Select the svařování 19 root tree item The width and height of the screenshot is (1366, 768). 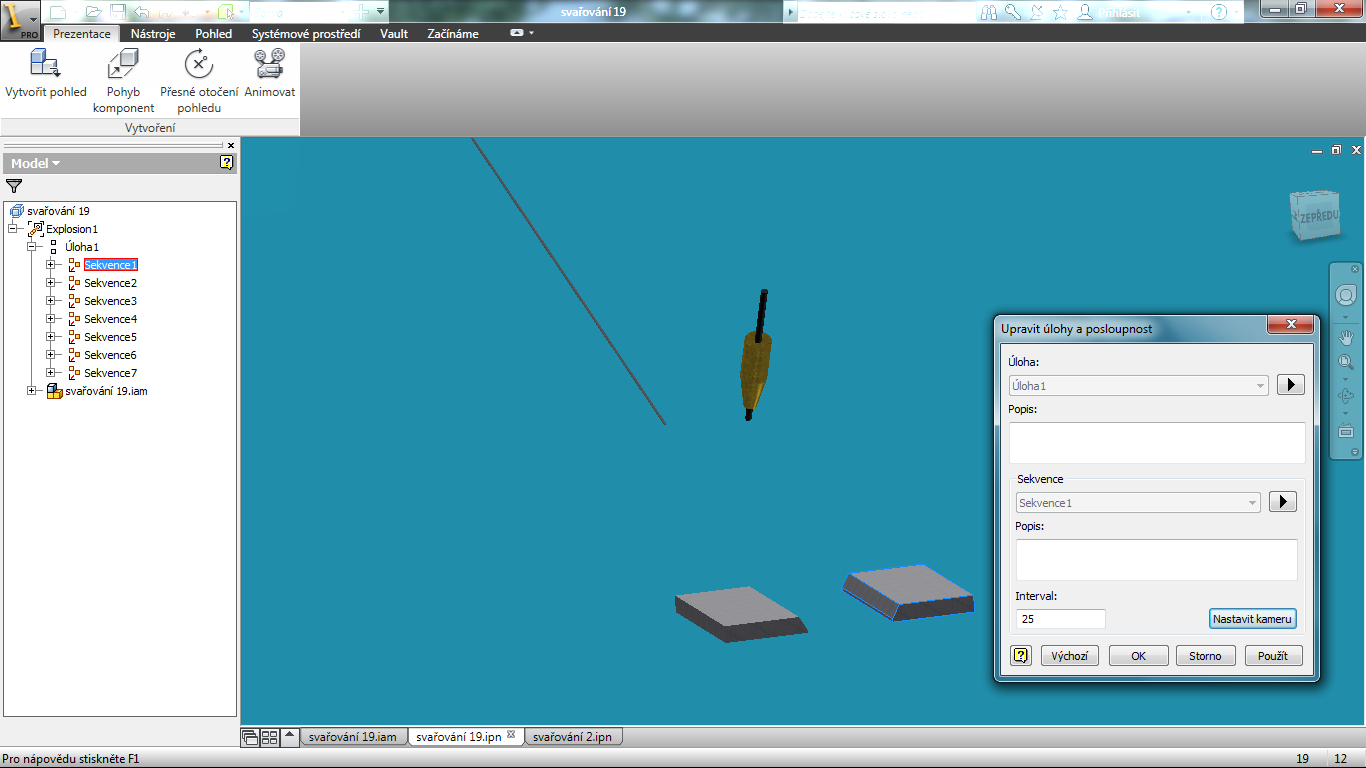pos(58,211)
